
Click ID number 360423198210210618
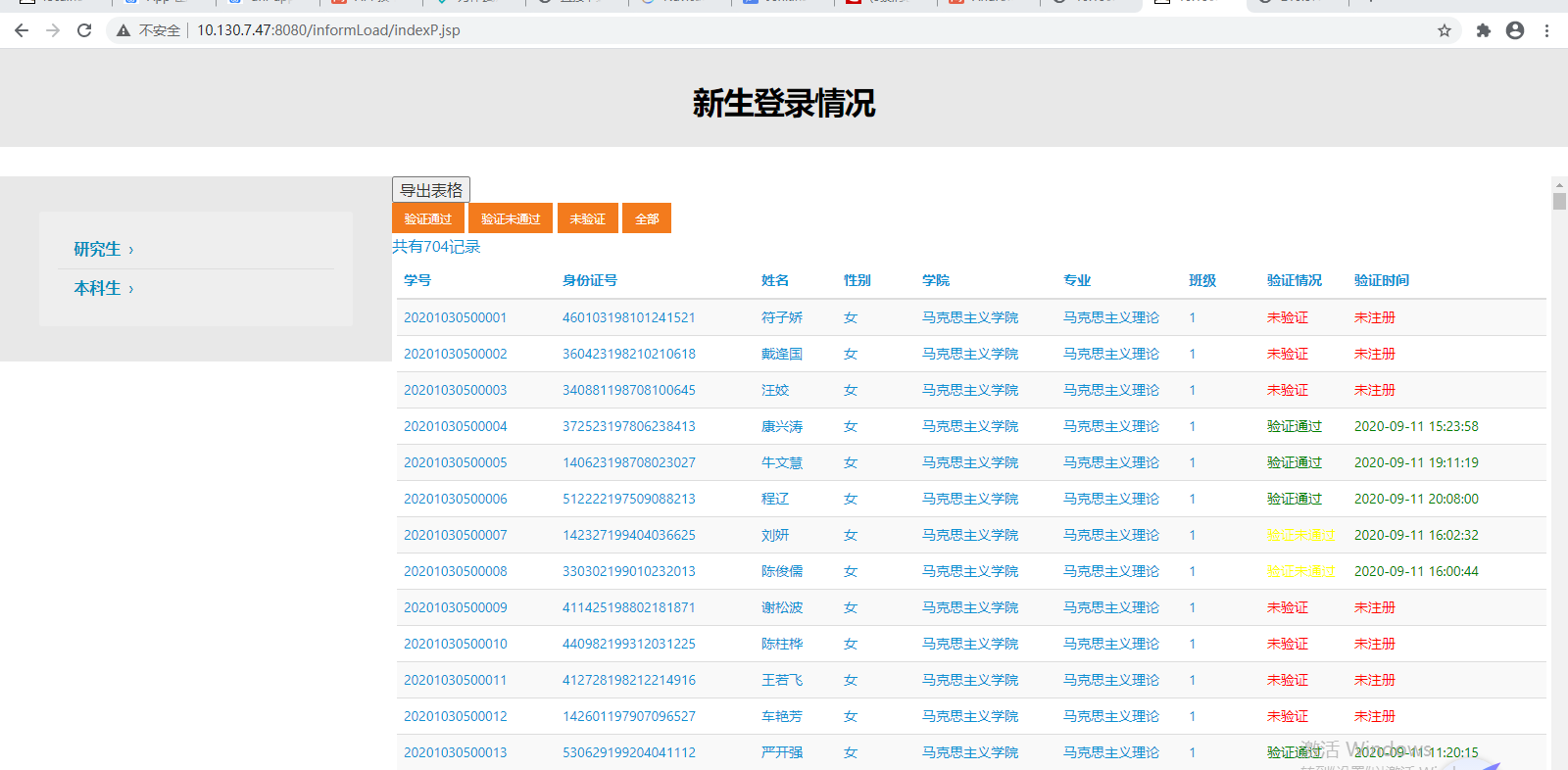(x=629, y=354)
